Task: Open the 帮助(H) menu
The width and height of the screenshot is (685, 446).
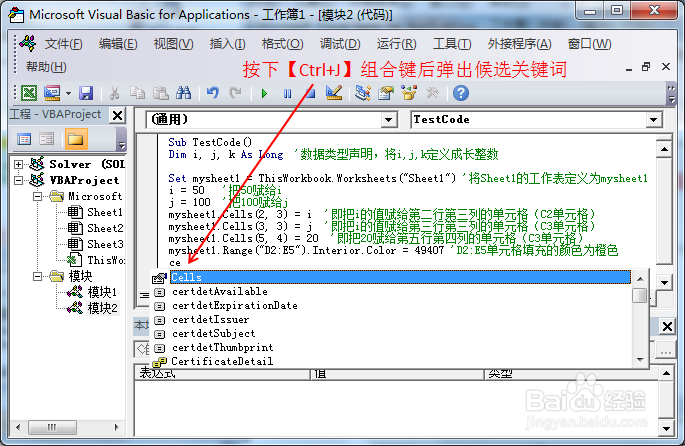Action: 46,67
